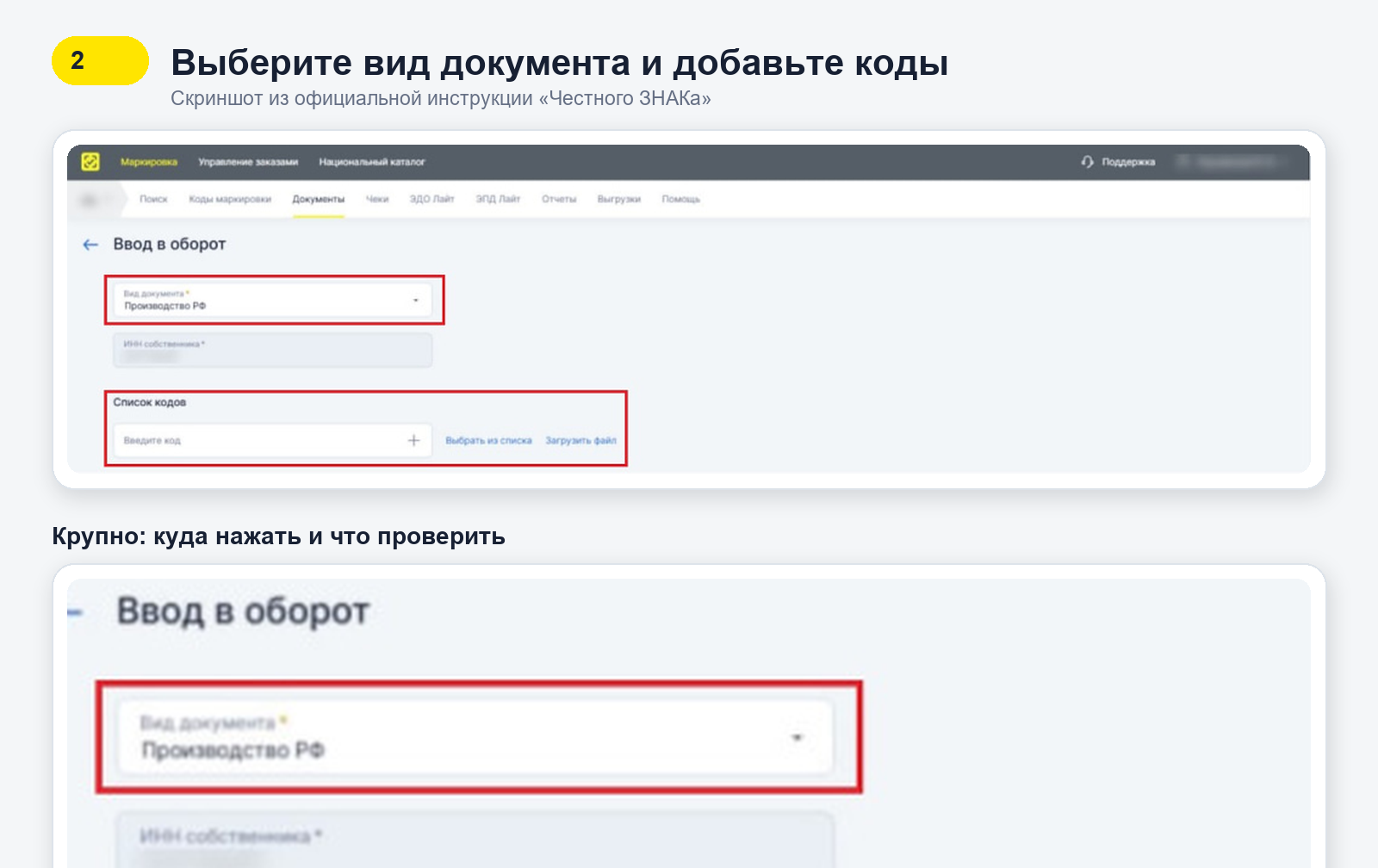Open Национальный каталог in top bar
1378x868 pixels.
(372, 162)
